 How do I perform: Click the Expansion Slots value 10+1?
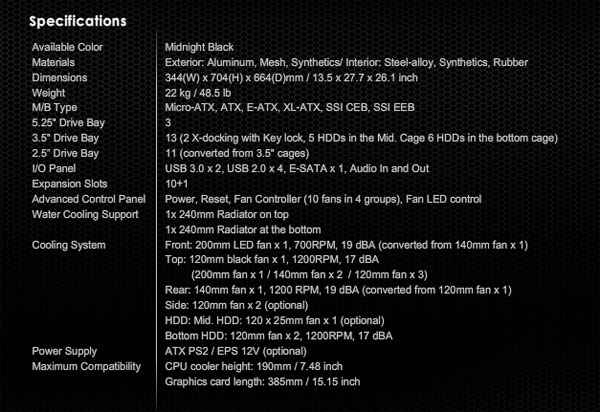click(176, 184)
